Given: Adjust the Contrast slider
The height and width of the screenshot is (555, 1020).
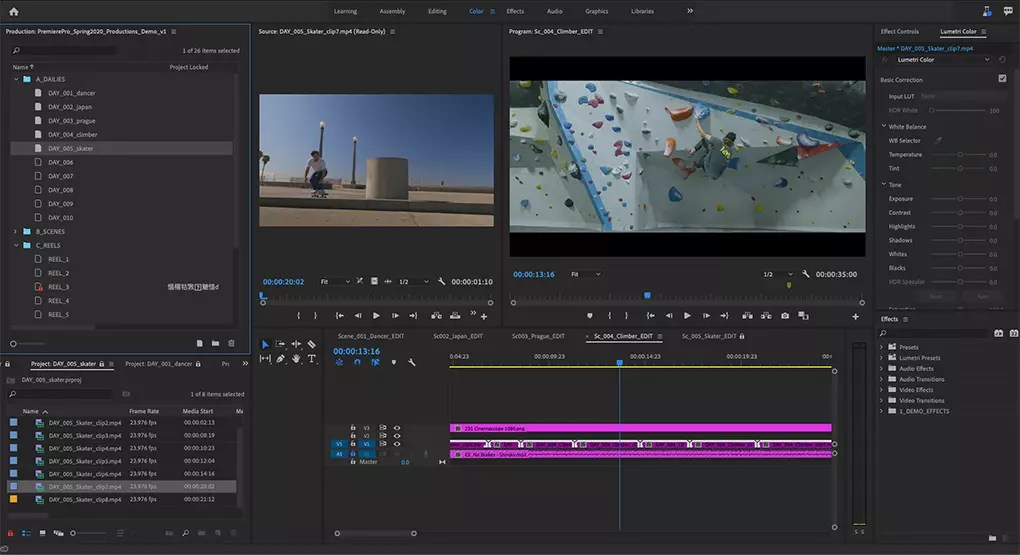Looking at the screenshot, I should point(960,213).
